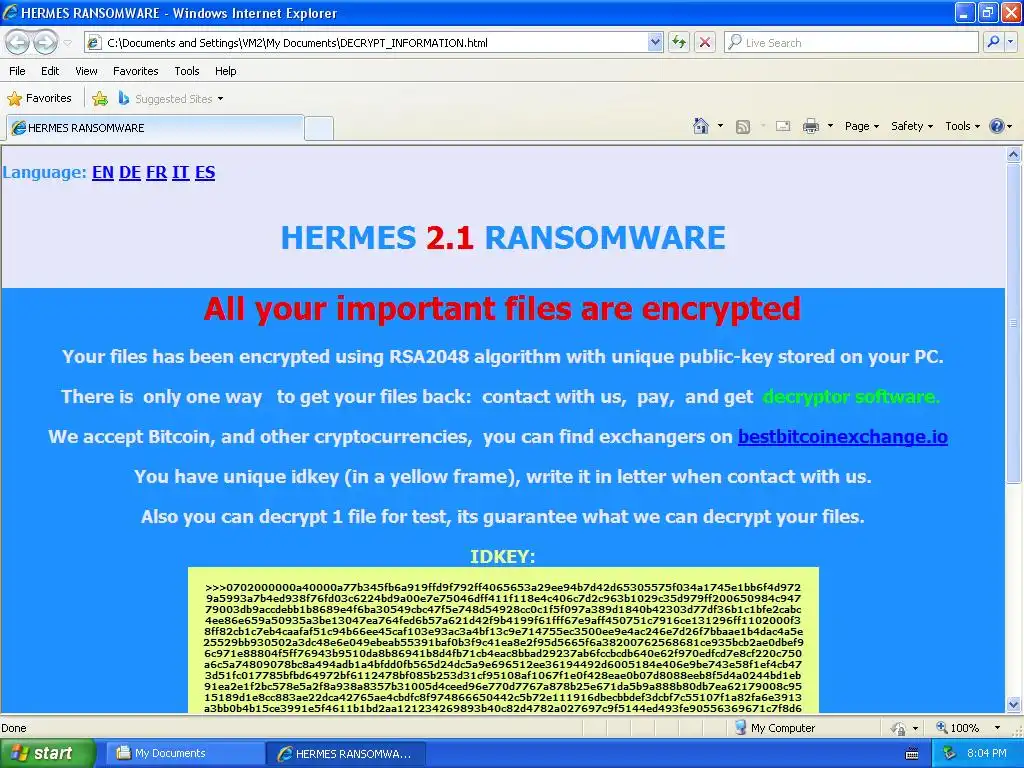
Task: Open the Favorites menu
Action: (x=135, y=71)
